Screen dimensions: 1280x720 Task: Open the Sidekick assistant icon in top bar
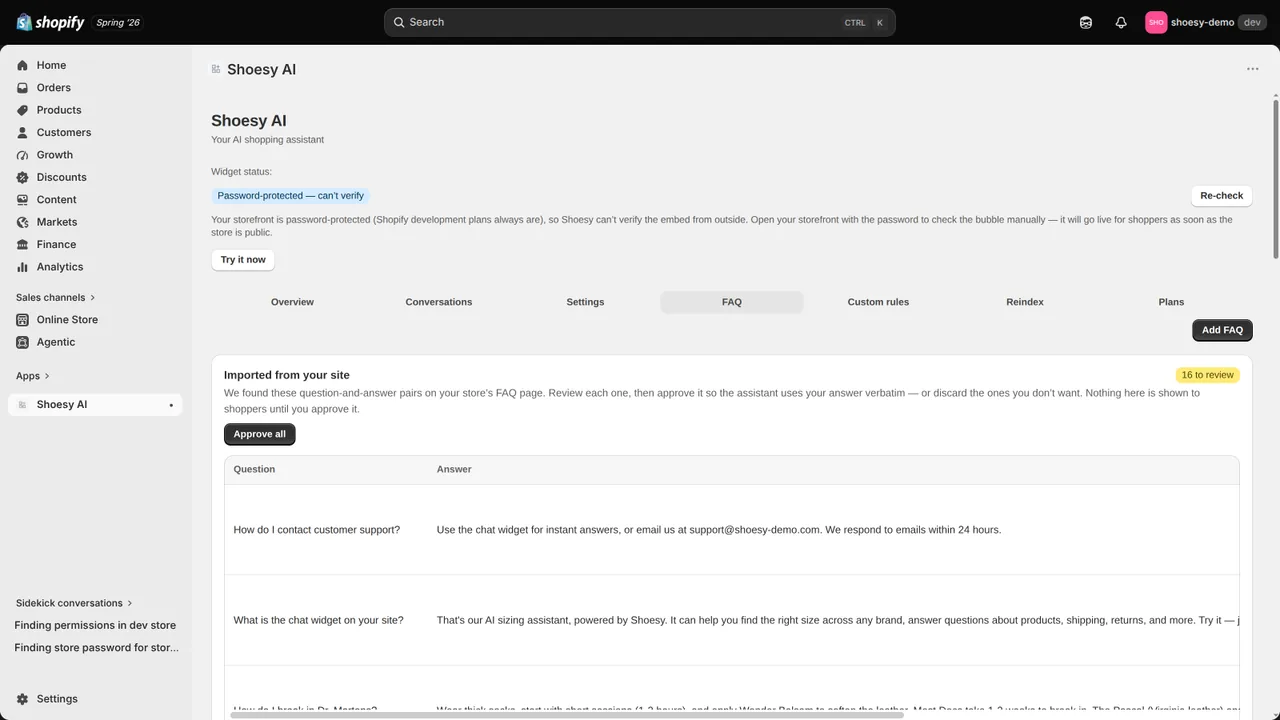1086,22
